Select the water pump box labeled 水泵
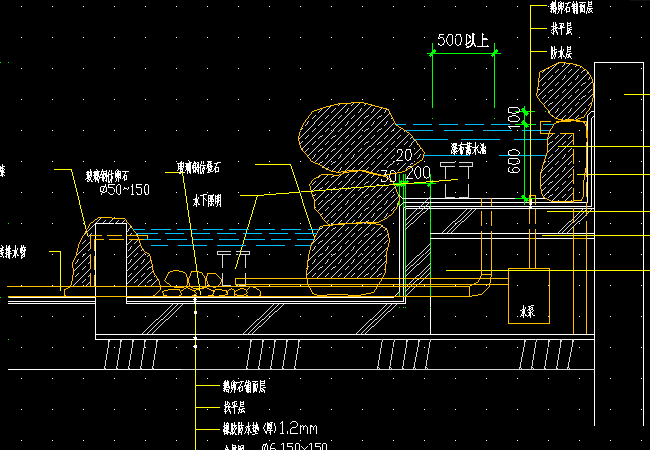 (528, 295)
